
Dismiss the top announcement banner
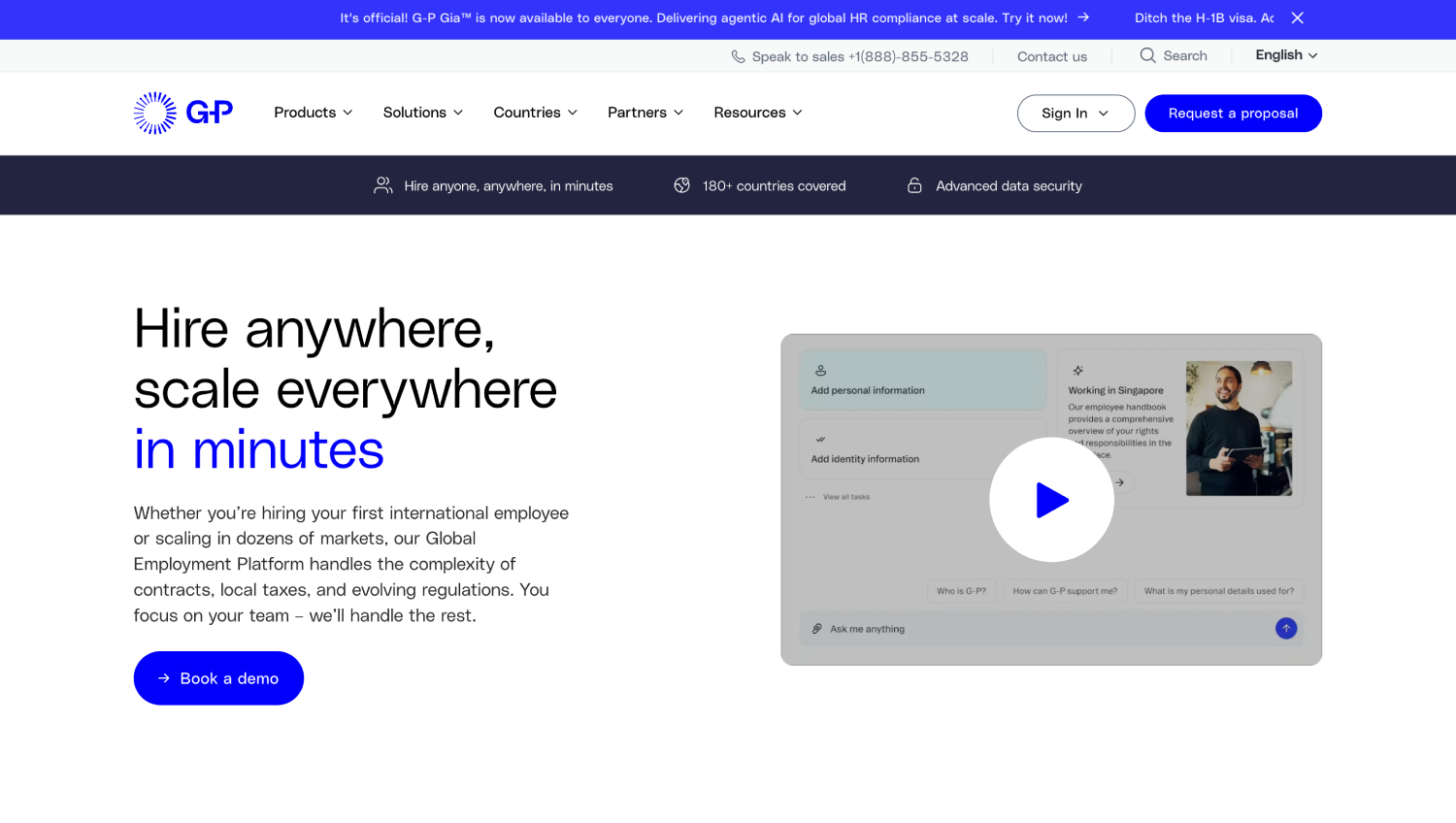(x=1297, y=17)
